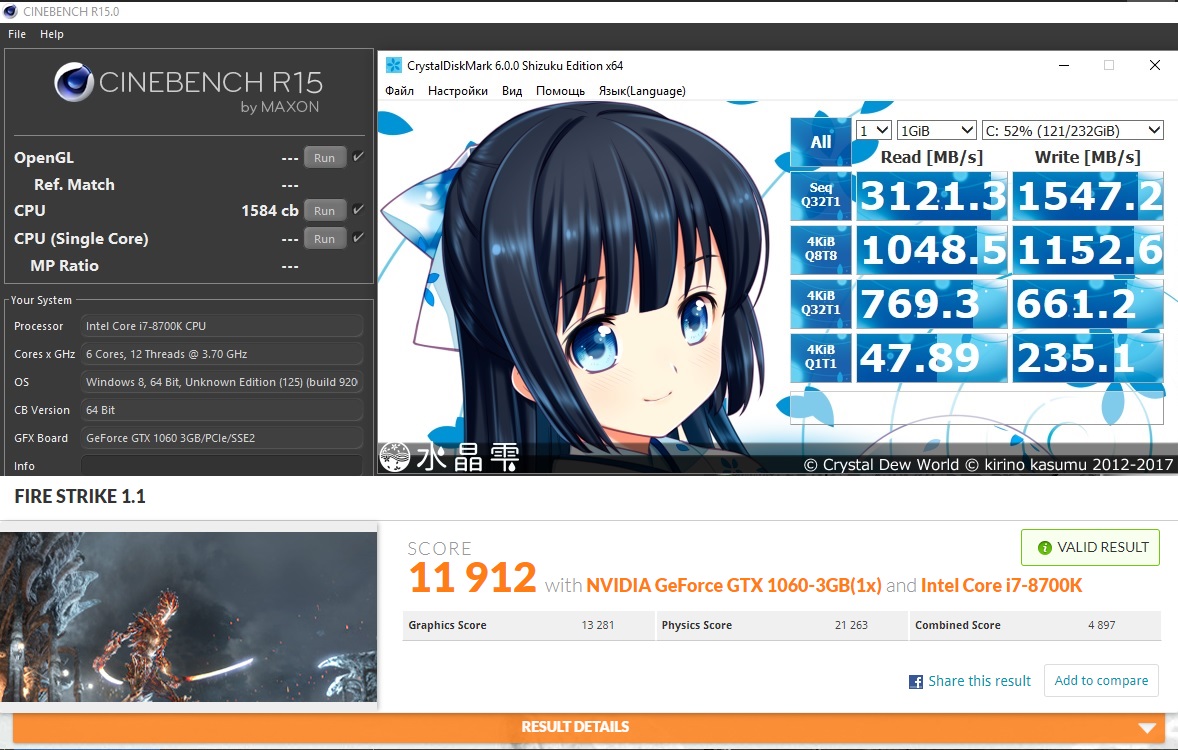Click the Combined Score value 4 897
The image size is (1178, 750).
[1101, 625]
